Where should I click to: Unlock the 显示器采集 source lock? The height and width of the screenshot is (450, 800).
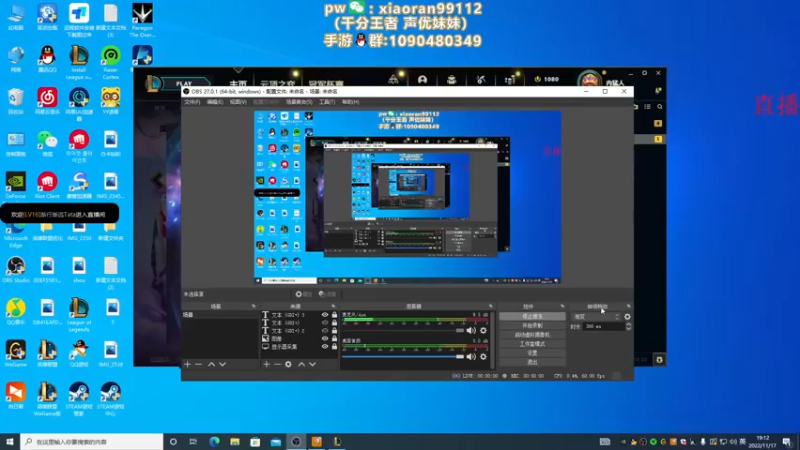[334, 346]
